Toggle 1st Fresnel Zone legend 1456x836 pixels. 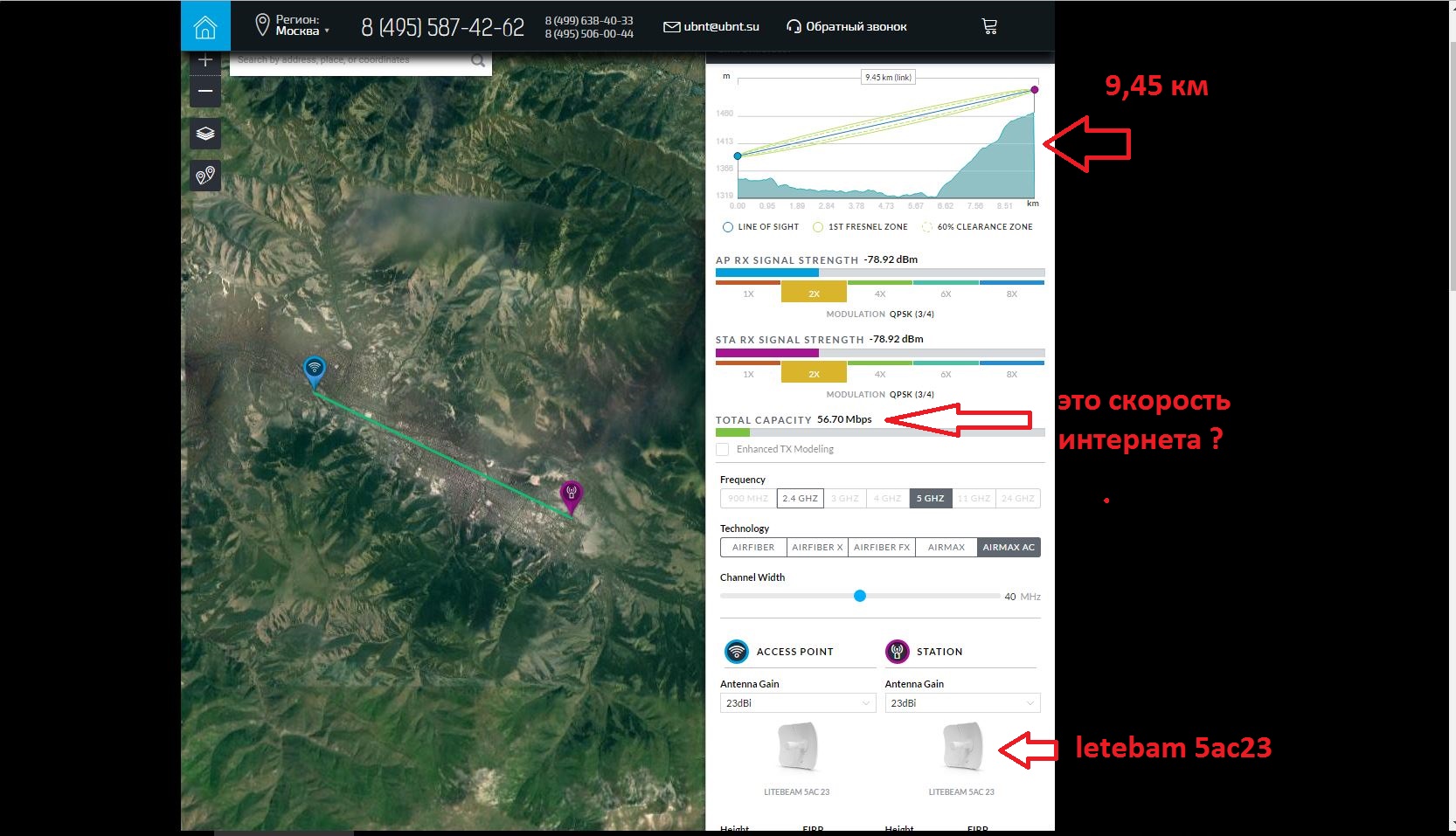[x=860, y=227]
